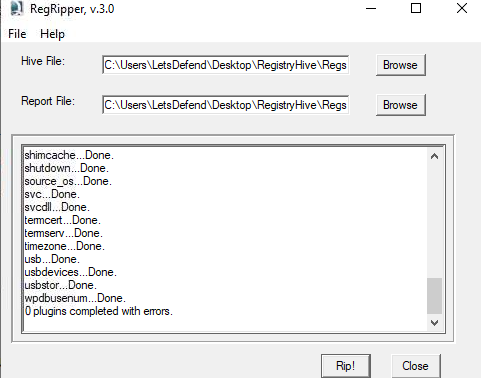This screenshot has width=481, height=378.
Task: Minimize the RegRipper window
Action: 371,8
